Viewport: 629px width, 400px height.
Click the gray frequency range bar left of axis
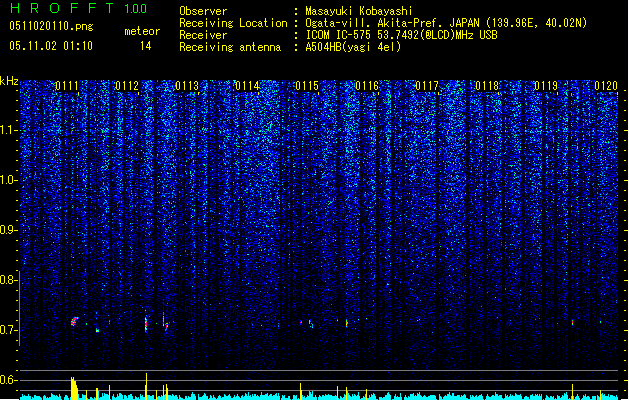(x=20, y=308)
